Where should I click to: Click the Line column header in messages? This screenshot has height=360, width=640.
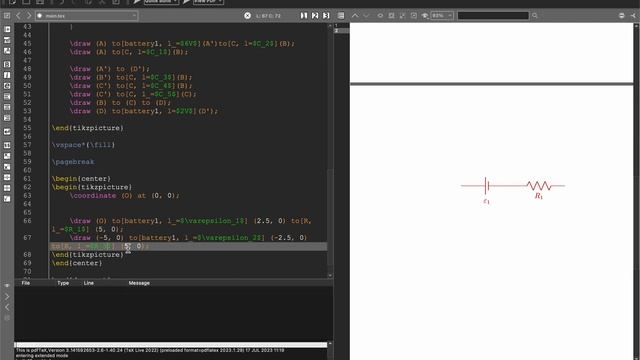[x=89, y=283]
